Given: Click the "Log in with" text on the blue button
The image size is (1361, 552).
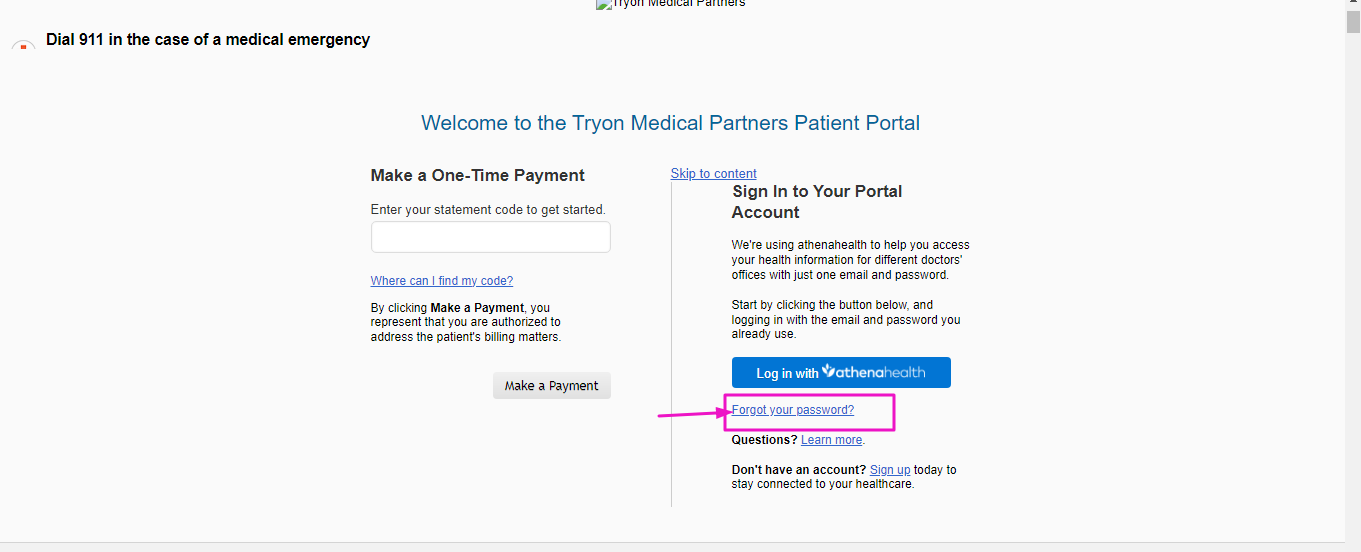Looking at the screenshot, I should pyautogui.click(x=787, y=373).
